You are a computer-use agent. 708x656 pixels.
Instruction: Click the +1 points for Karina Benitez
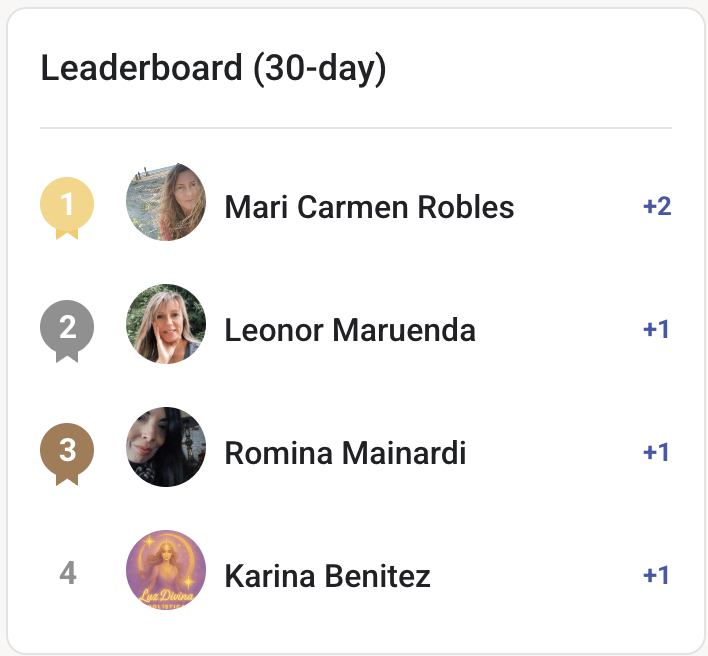tap(656, 575)
